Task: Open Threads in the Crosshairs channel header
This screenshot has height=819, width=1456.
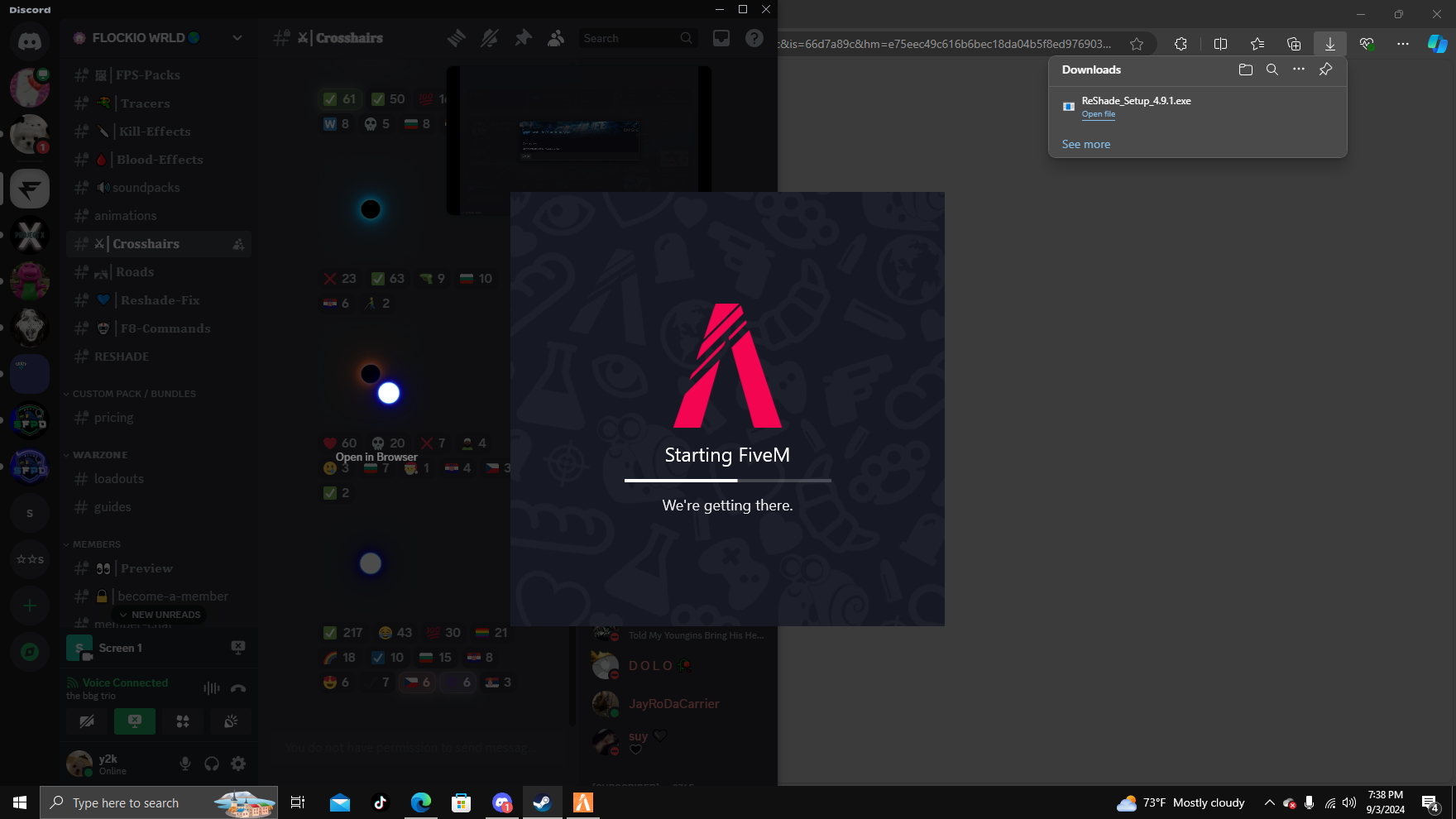Action: coord(456,38)
